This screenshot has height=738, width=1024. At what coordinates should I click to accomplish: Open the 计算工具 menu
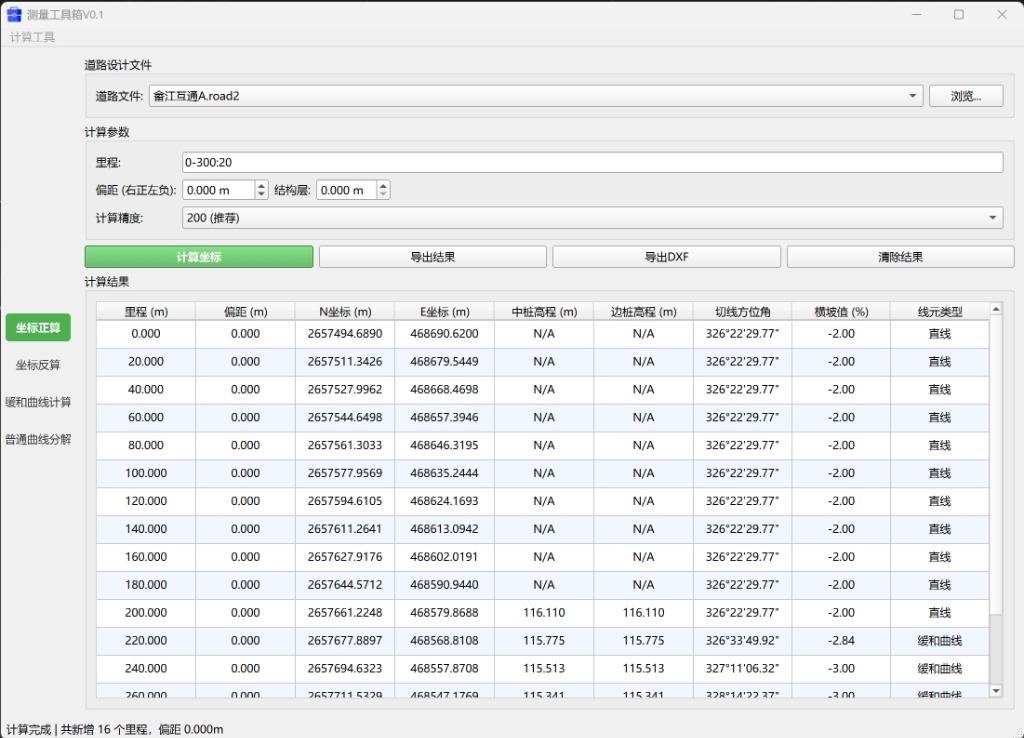click(32, 37)
